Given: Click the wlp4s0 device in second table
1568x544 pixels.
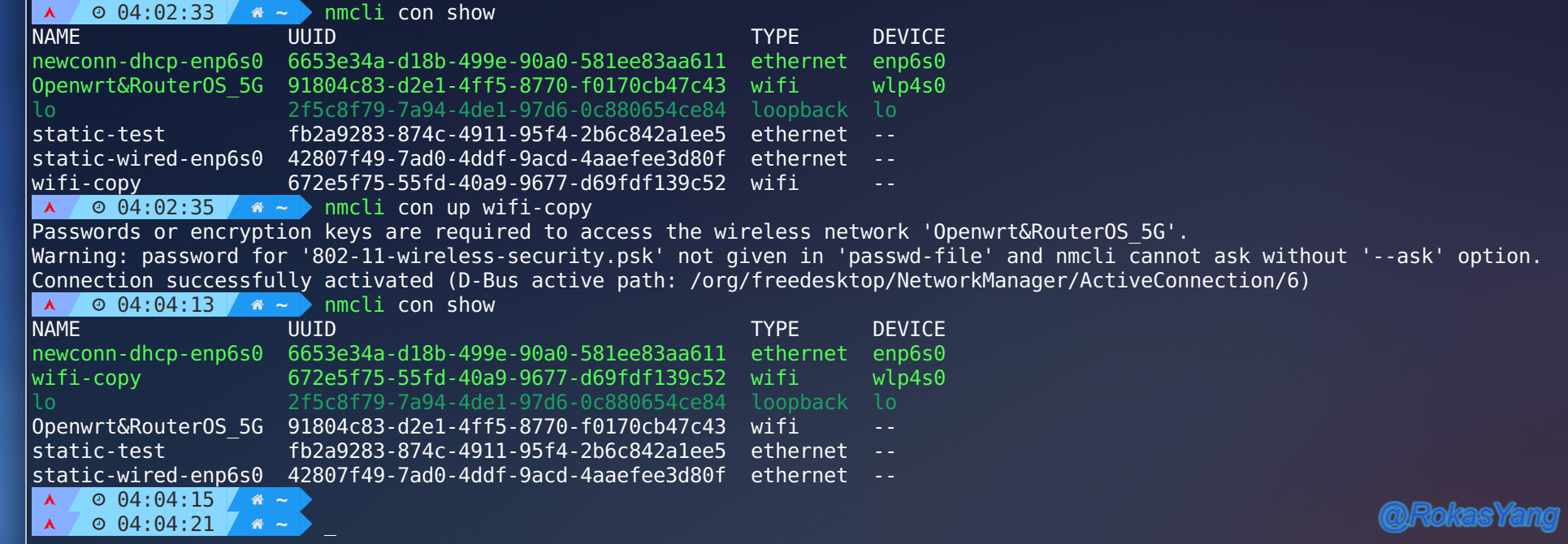Looking at the screenshot, I should tap(909, 378).
